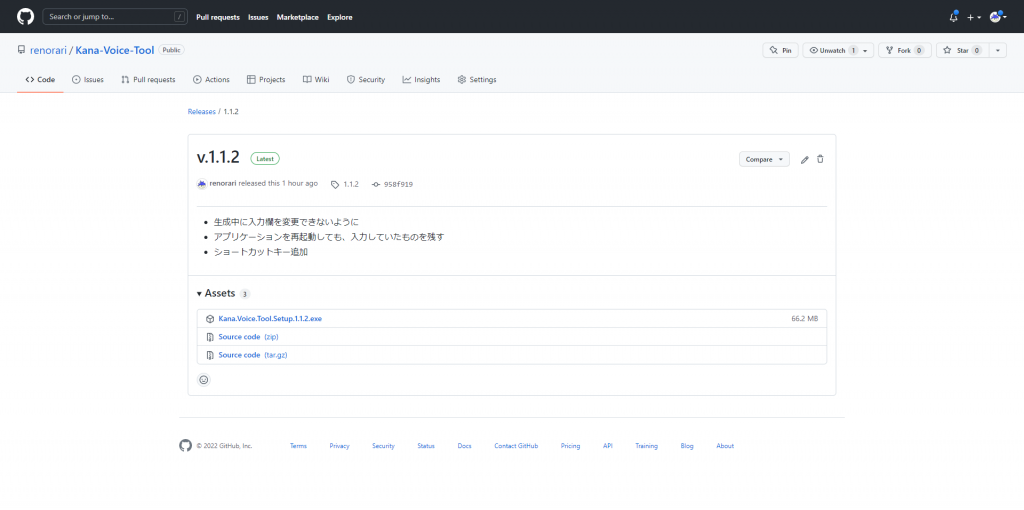Open the 1.1.2 tag link
Screen dimensions: 1024x510
click(345, 184)
